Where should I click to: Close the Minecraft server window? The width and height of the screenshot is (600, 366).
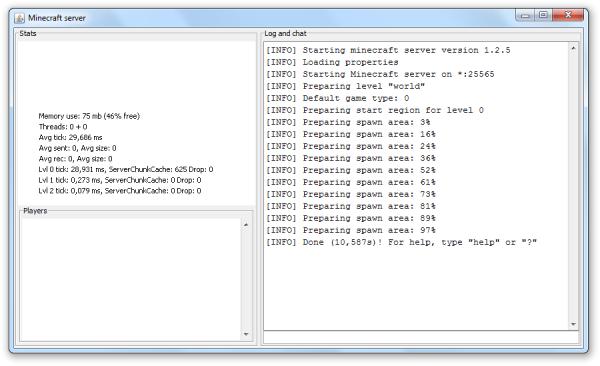point(568,15)
